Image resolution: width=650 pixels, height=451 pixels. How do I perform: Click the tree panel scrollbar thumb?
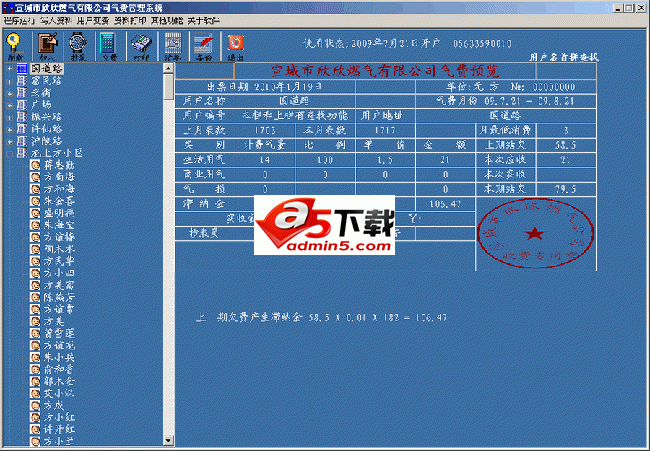pyautogui.click(x=168, y=87)
